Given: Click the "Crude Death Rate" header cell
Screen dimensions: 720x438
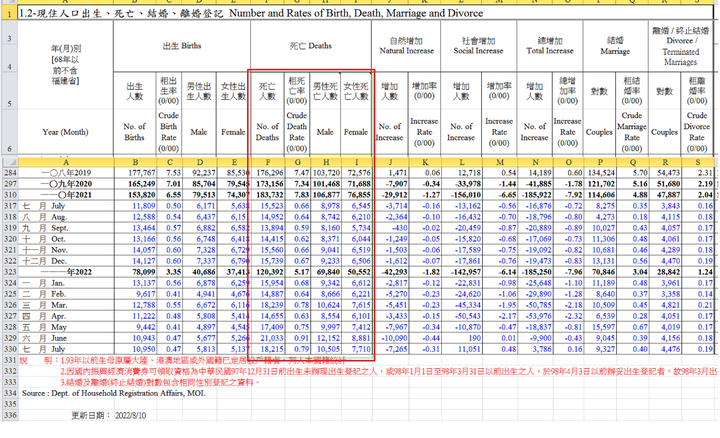Looking at the screenshot, I should click(x=297, y=132).
